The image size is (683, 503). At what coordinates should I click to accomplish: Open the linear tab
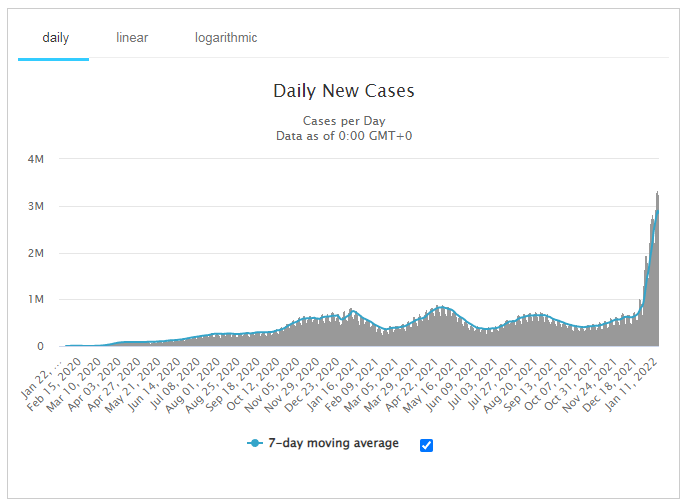132,38
